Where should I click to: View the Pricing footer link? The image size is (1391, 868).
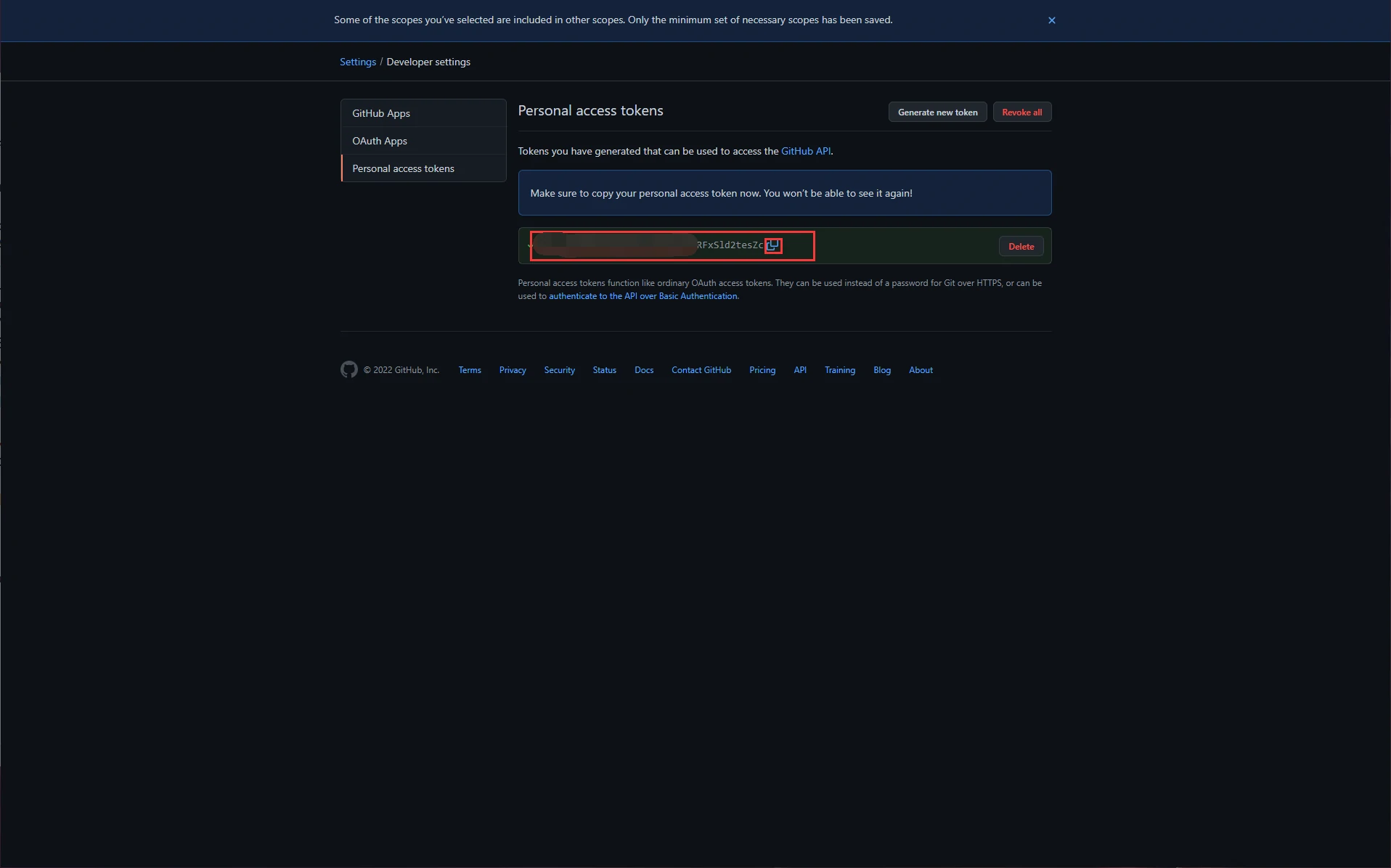762,370
